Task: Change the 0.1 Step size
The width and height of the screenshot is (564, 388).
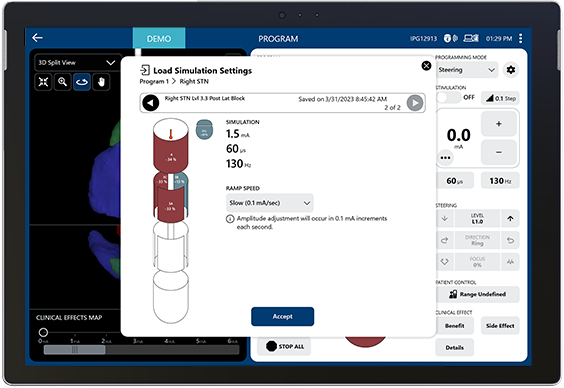Action: coord(500,98)
